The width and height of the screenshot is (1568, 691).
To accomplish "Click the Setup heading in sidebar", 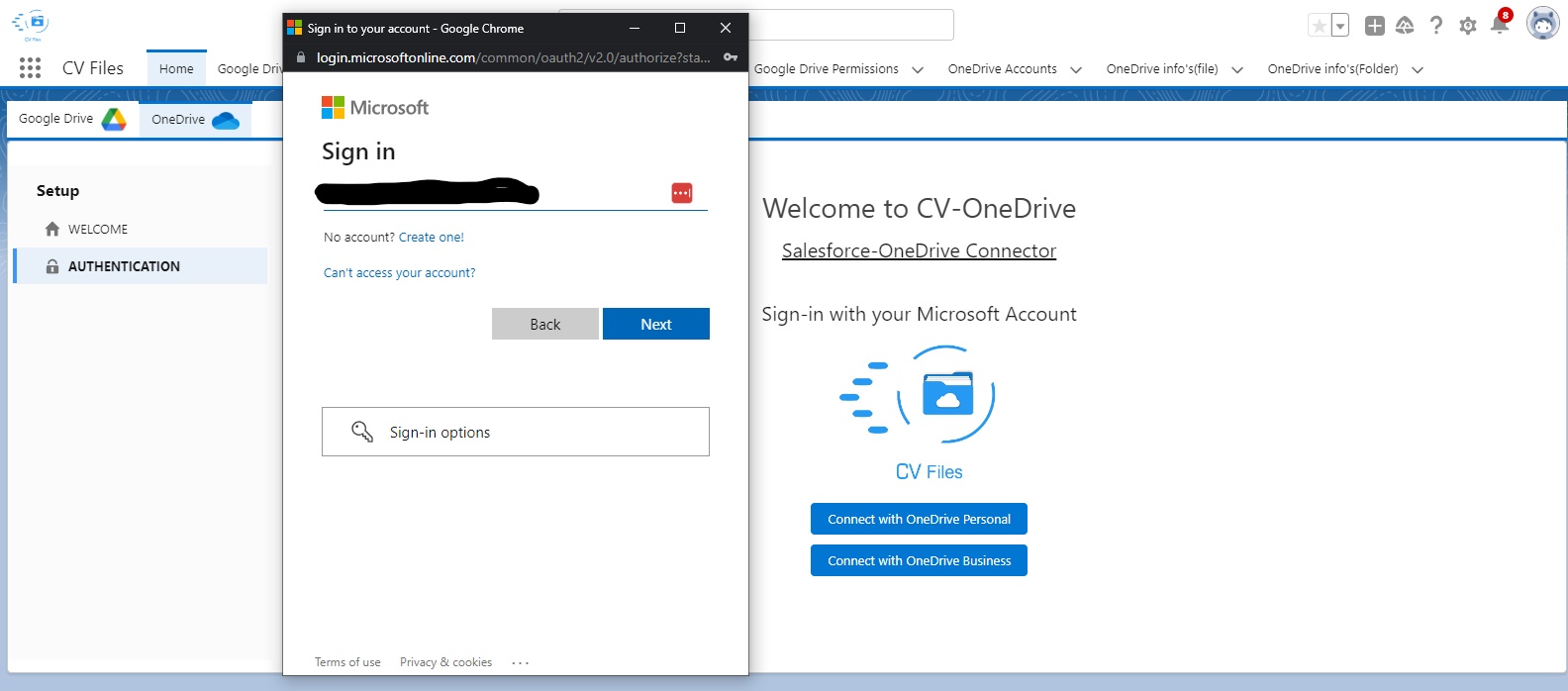I will pyautogui.click(x=57, y=191).
